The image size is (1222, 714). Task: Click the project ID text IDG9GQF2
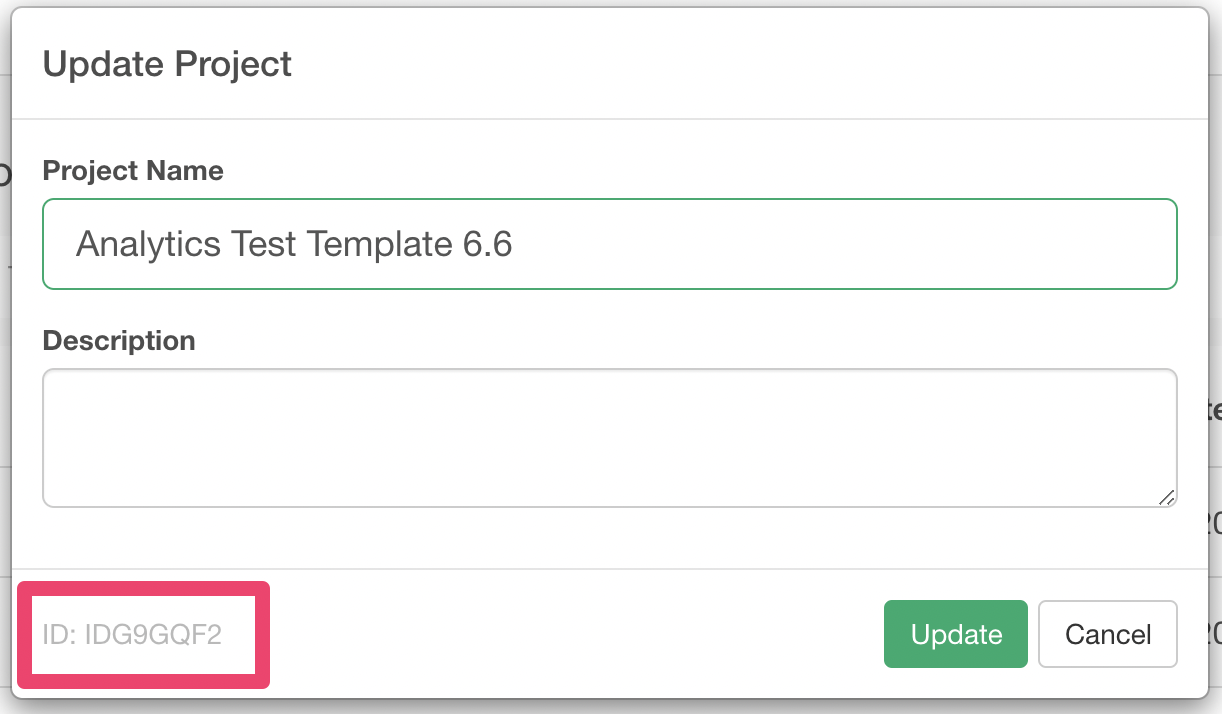[153, 635]
